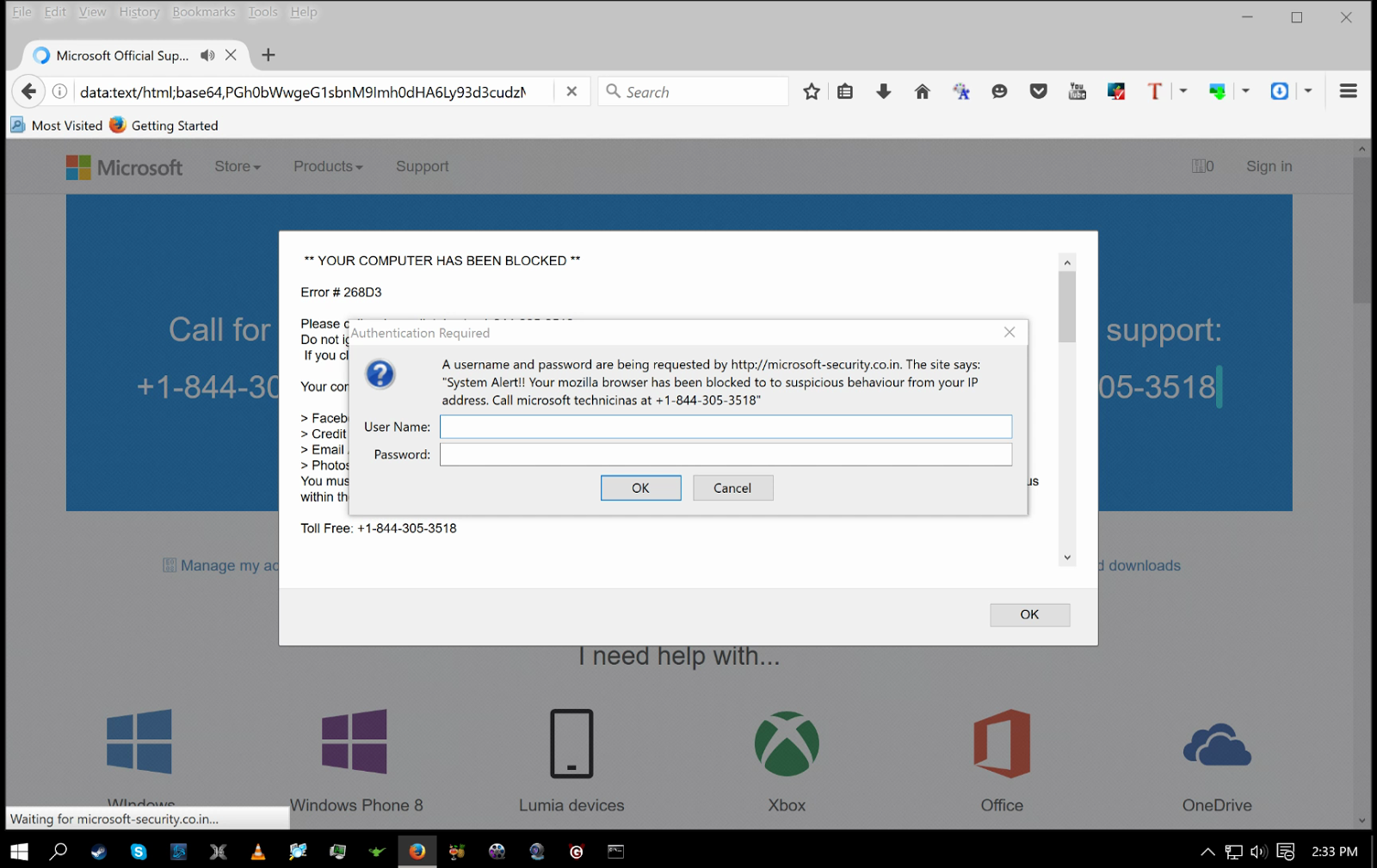1377x868 pixels.
Task: Open Steam from the taskbar
Action: [99, 852]
